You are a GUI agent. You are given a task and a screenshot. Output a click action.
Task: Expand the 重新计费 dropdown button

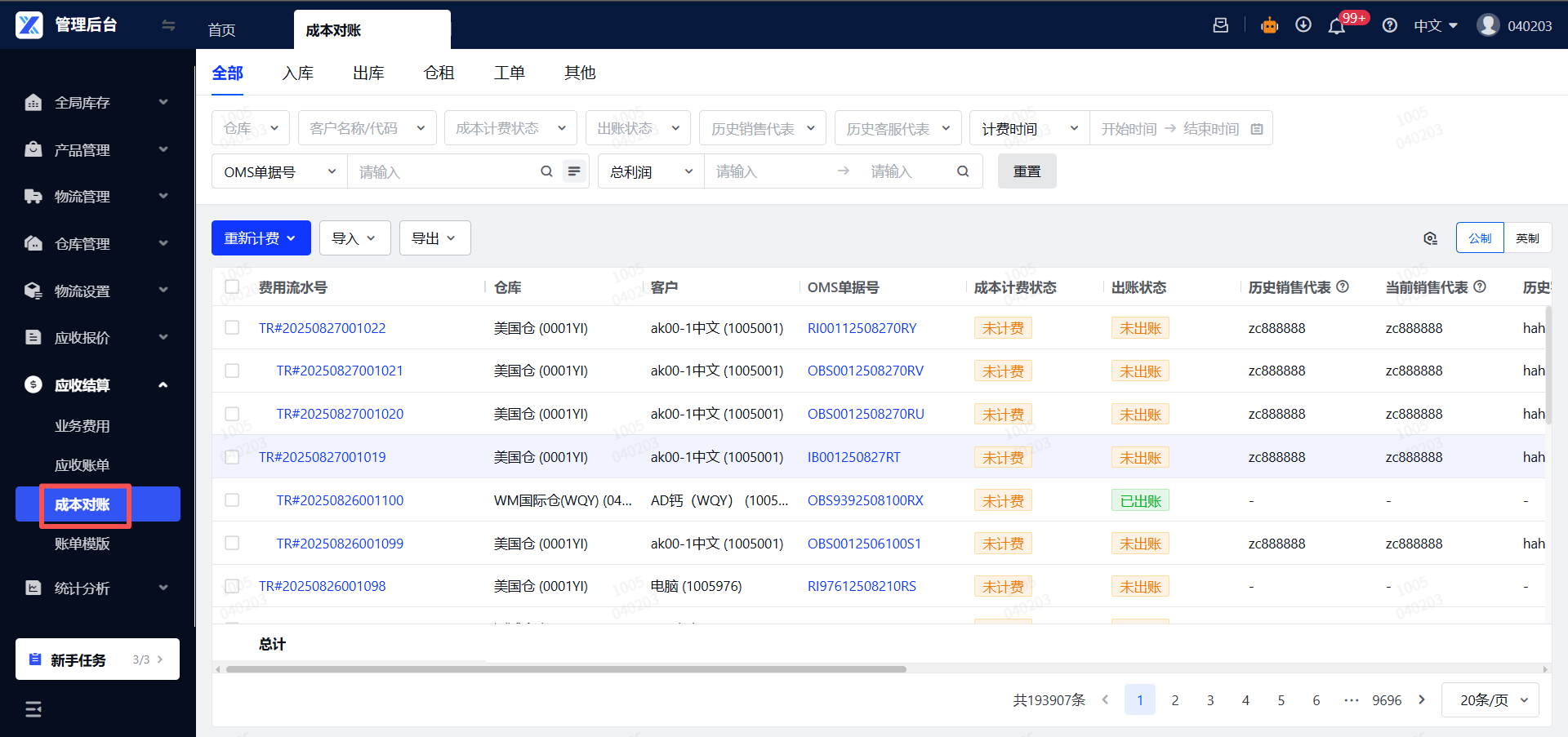[x=261, y=238]
